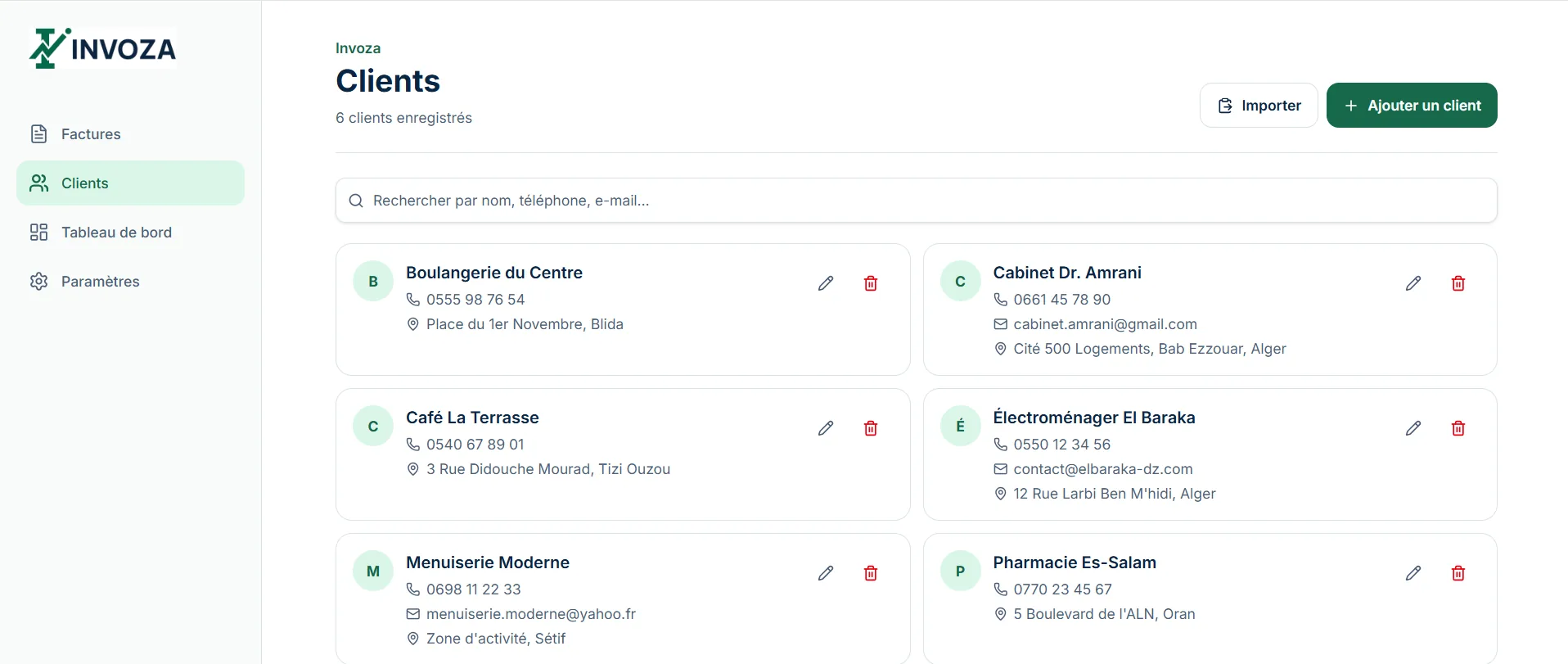
Task: Click the email cabinet.amrani@gmail.com
Action: click(1105, 324)
